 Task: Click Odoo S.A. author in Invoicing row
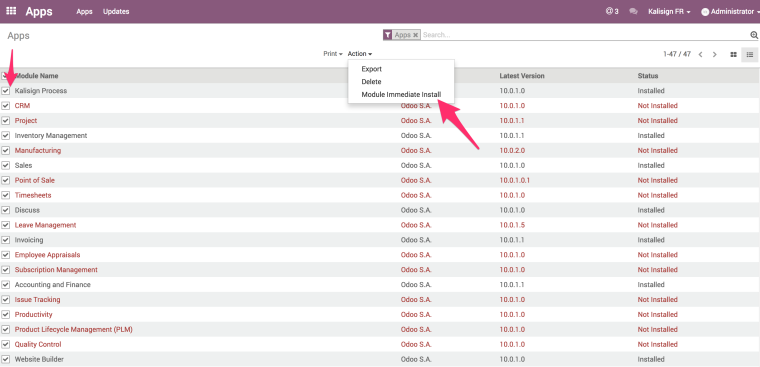[x=416, y=240]
